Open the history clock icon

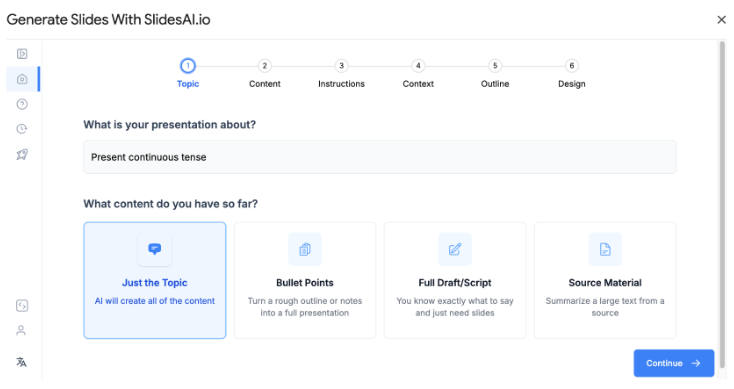point(22,129)
